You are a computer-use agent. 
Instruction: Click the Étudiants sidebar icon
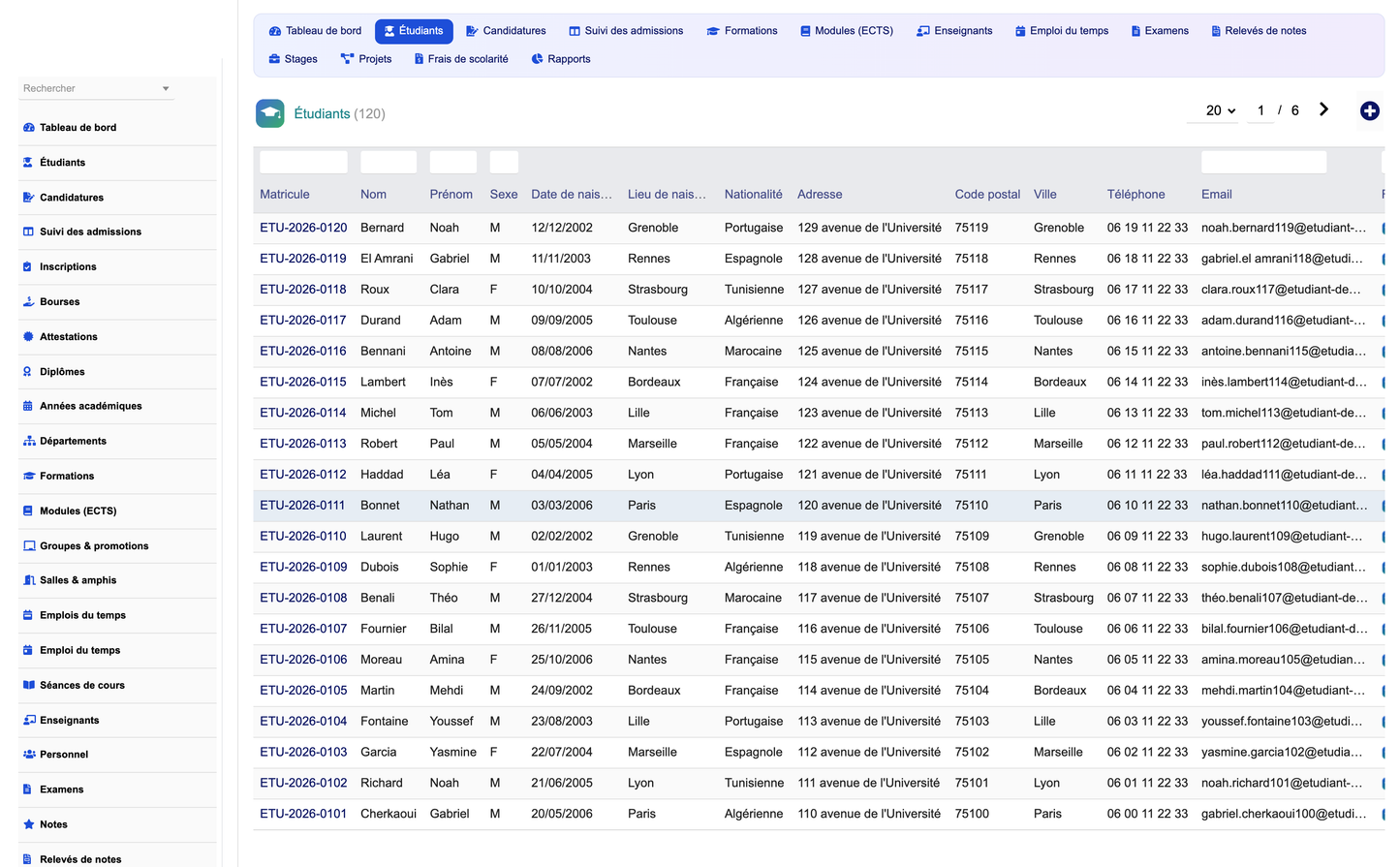pos(28,163)
